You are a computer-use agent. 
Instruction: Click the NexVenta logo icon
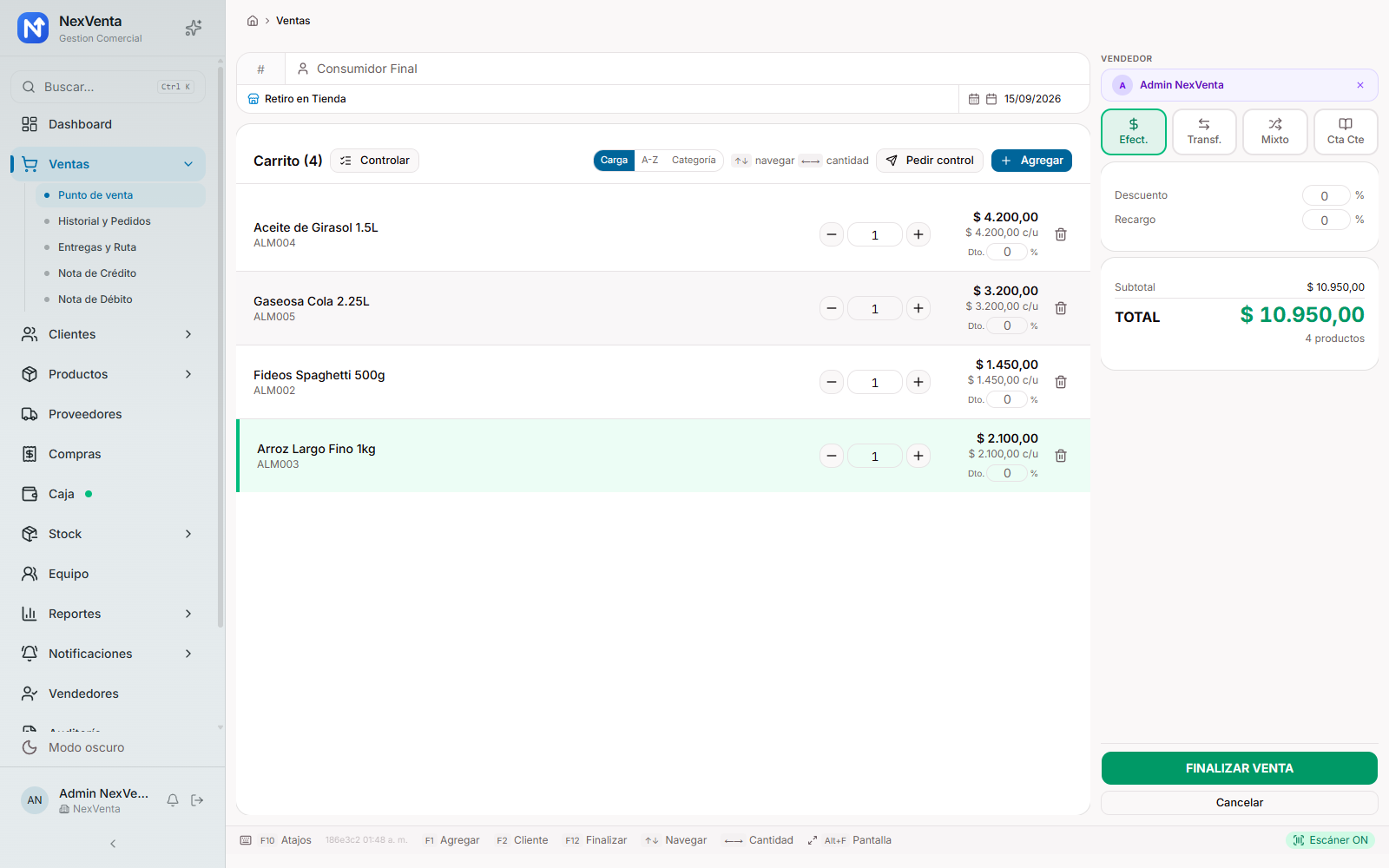point(33,29)
